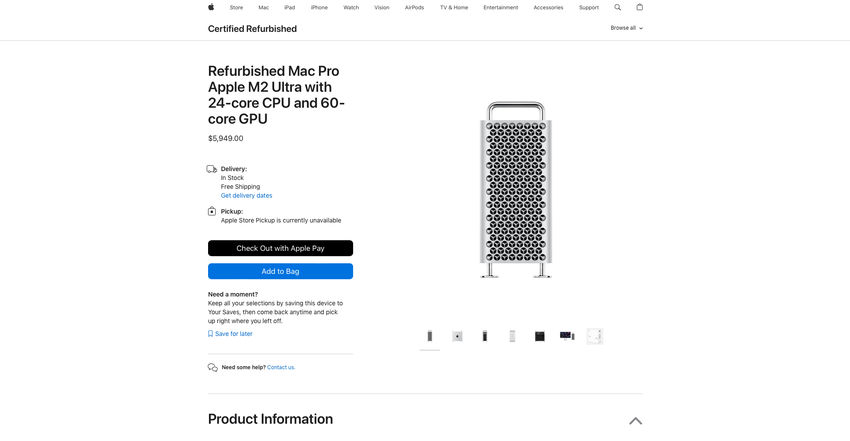The image size is (850, 441).
Task: Open the Mac menu item
Action: tap(263, 7)
